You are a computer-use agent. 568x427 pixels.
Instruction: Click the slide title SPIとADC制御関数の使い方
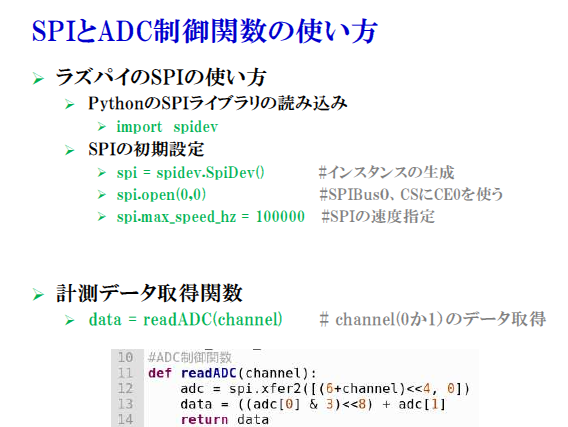(205, 31)
